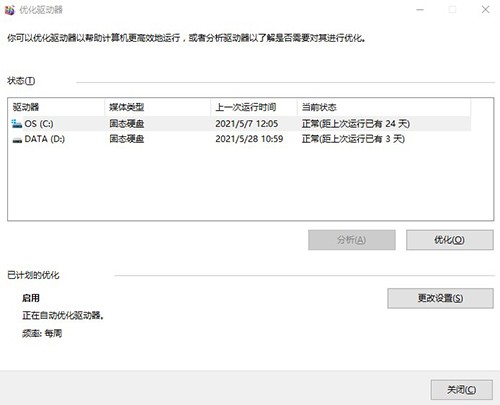
Task: Open 更改设置(S) for scheduled optimization
Action: (x=440, y=298)
